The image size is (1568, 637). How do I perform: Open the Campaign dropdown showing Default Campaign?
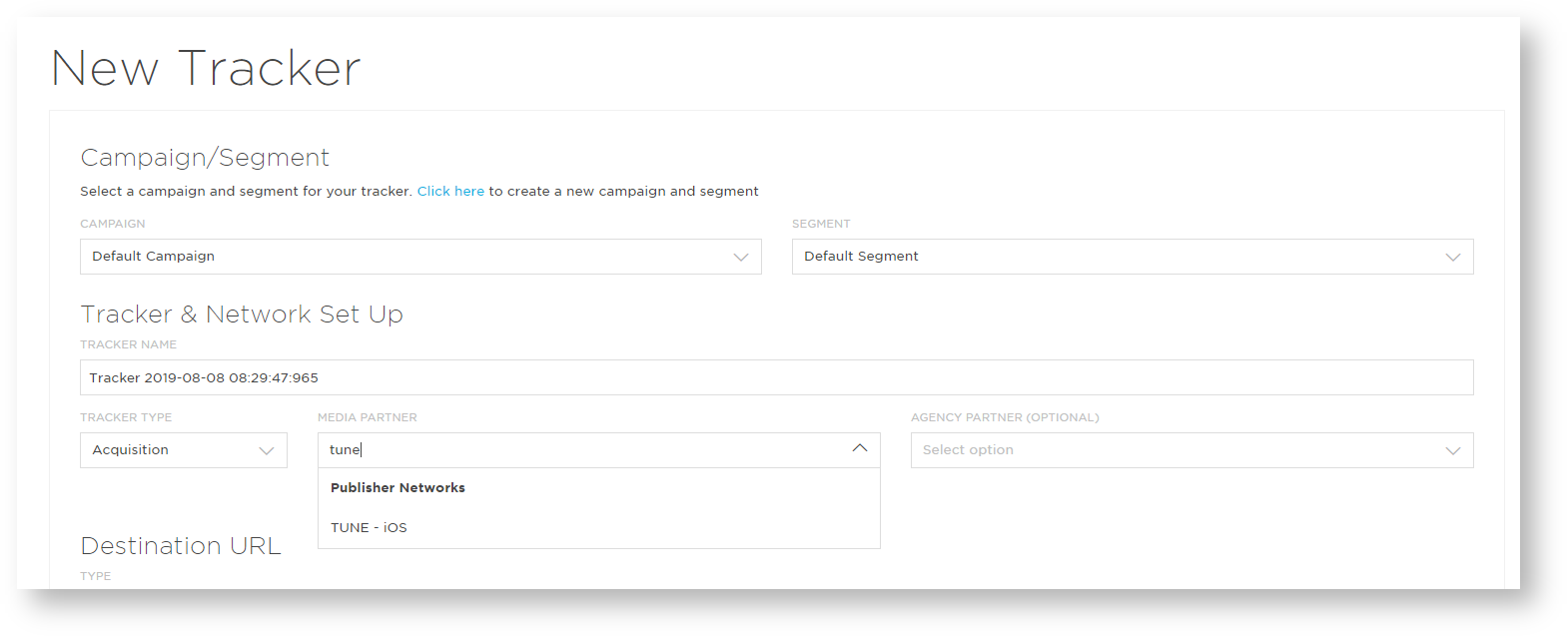(420, 257)
